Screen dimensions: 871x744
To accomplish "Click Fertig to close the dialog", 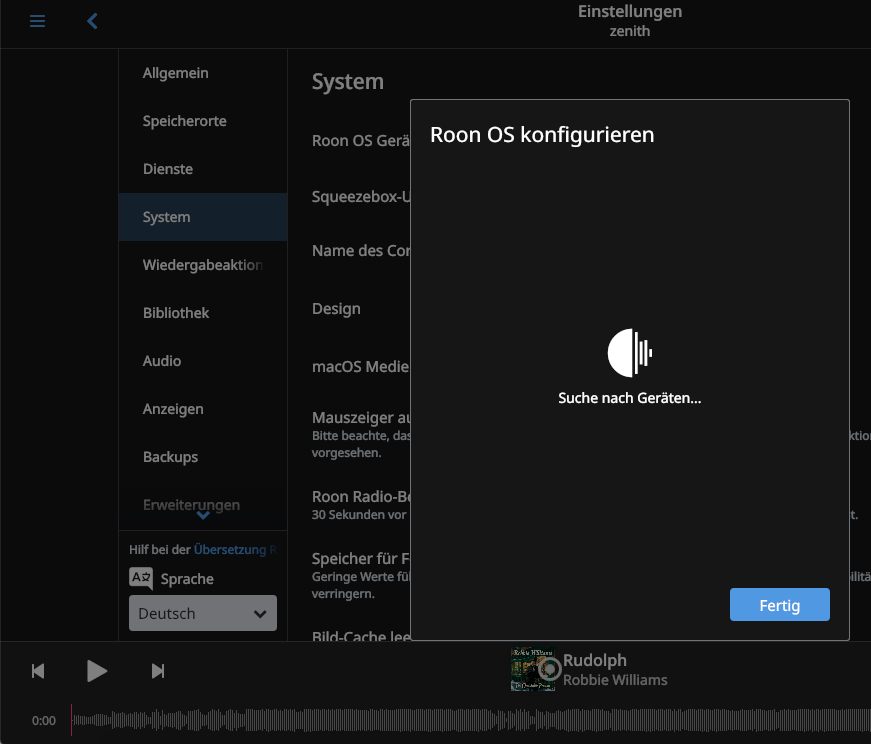I will coord(779,605).
